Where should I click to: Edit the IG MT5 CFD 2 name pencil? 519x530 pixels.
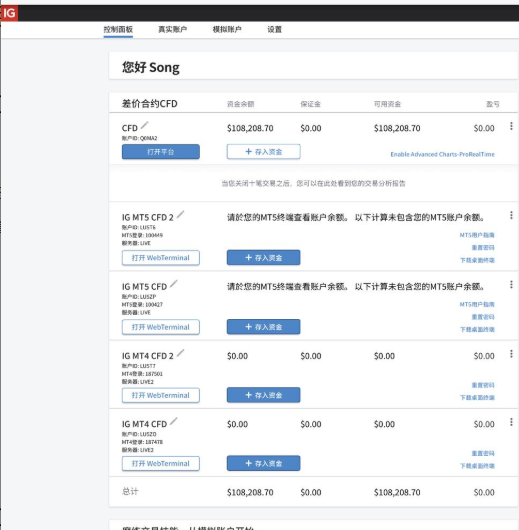tap(181, 214)
